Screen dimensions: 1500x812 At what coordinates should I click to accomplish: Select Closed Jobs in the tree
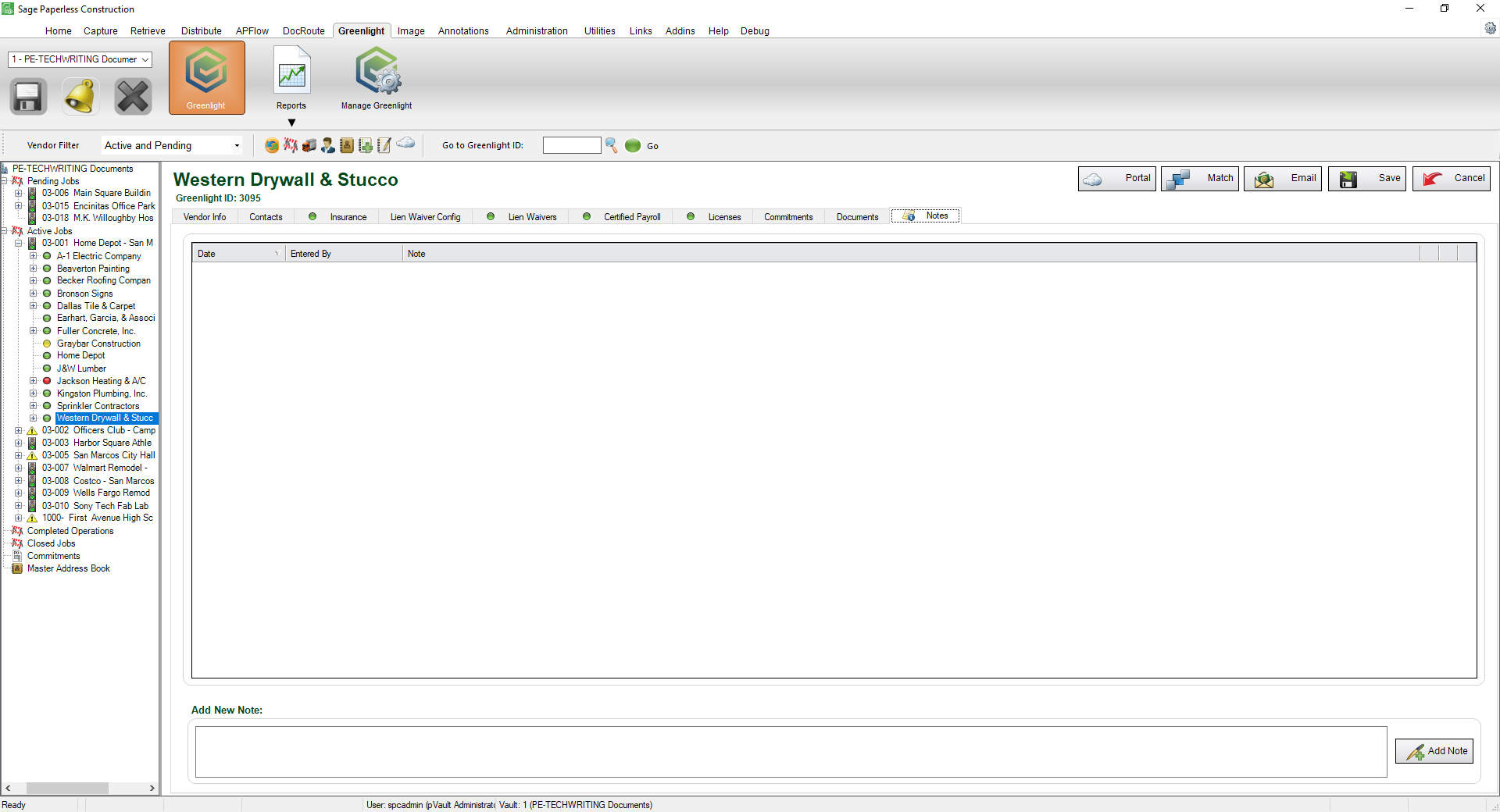pos(52,543)
